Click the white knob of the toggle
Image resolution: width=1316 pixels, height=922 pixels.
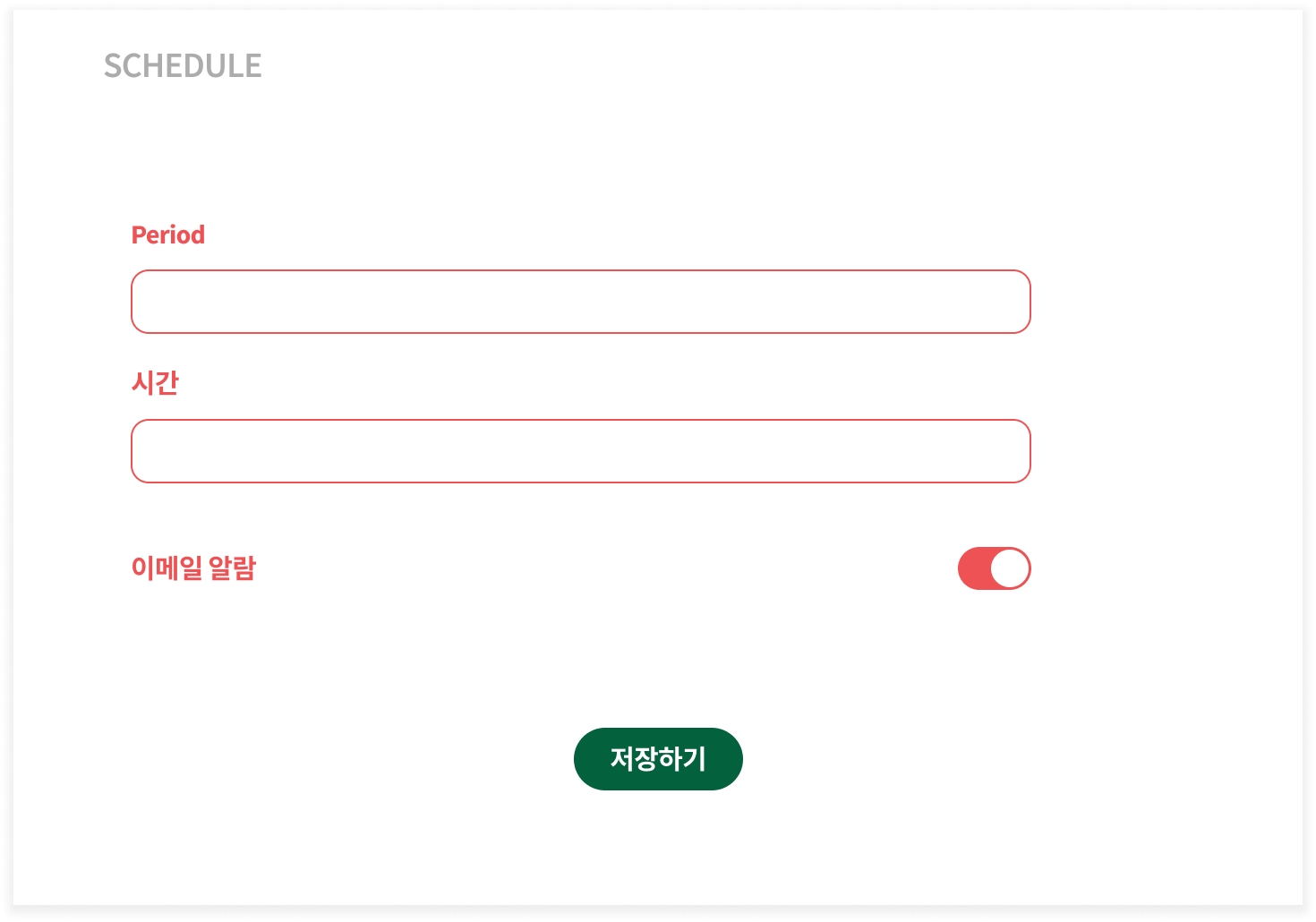point(1010,568)
